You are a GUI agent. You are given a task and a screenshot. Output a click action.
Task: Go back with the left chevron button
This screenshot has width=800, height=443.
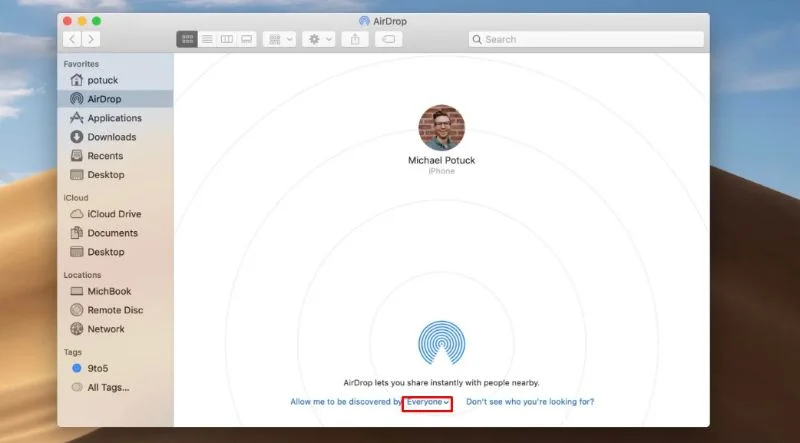point(72,39)
